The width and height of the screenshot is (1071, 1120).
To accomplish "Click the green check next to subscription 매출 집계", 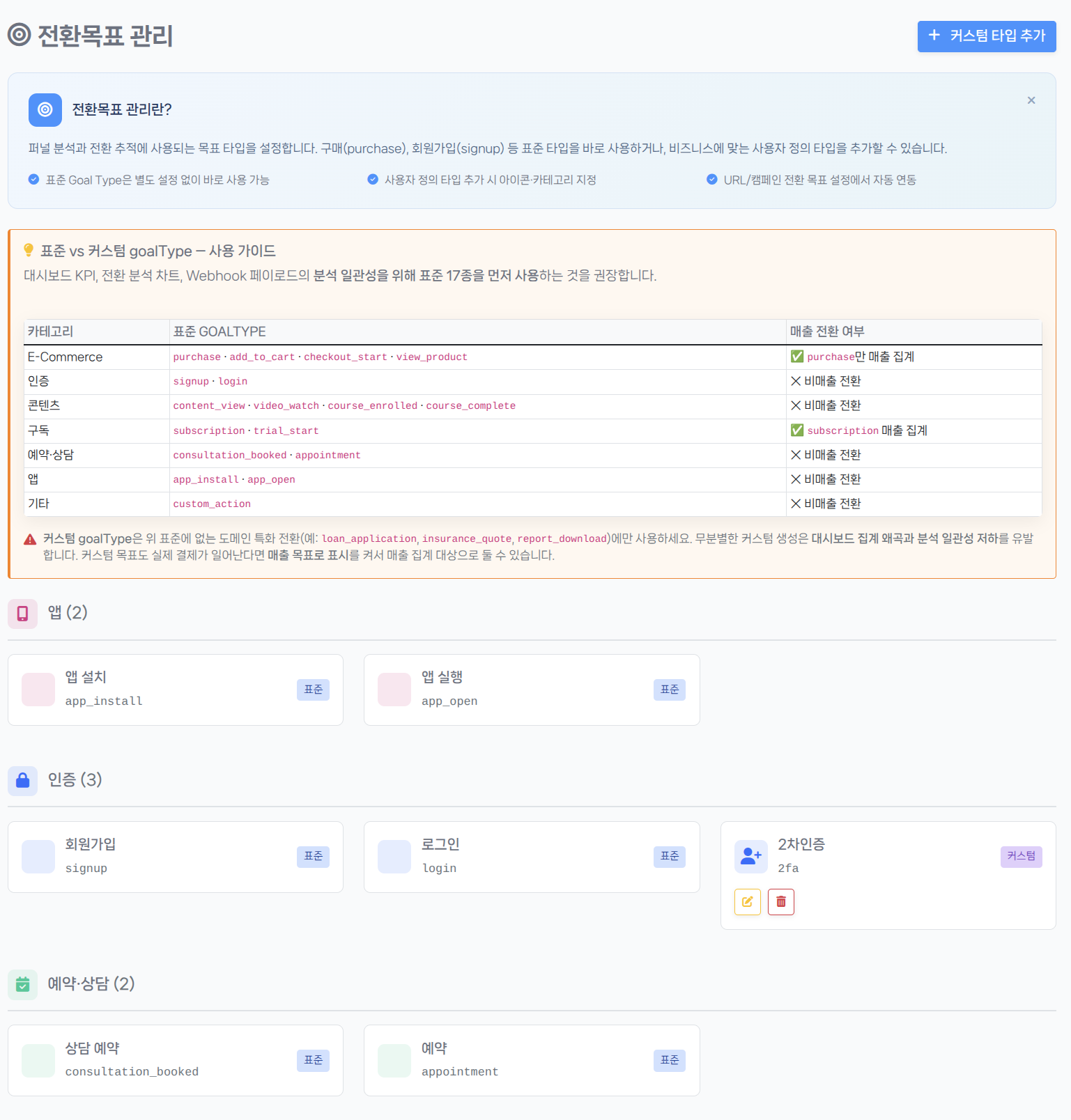I will tap(797, 430).
